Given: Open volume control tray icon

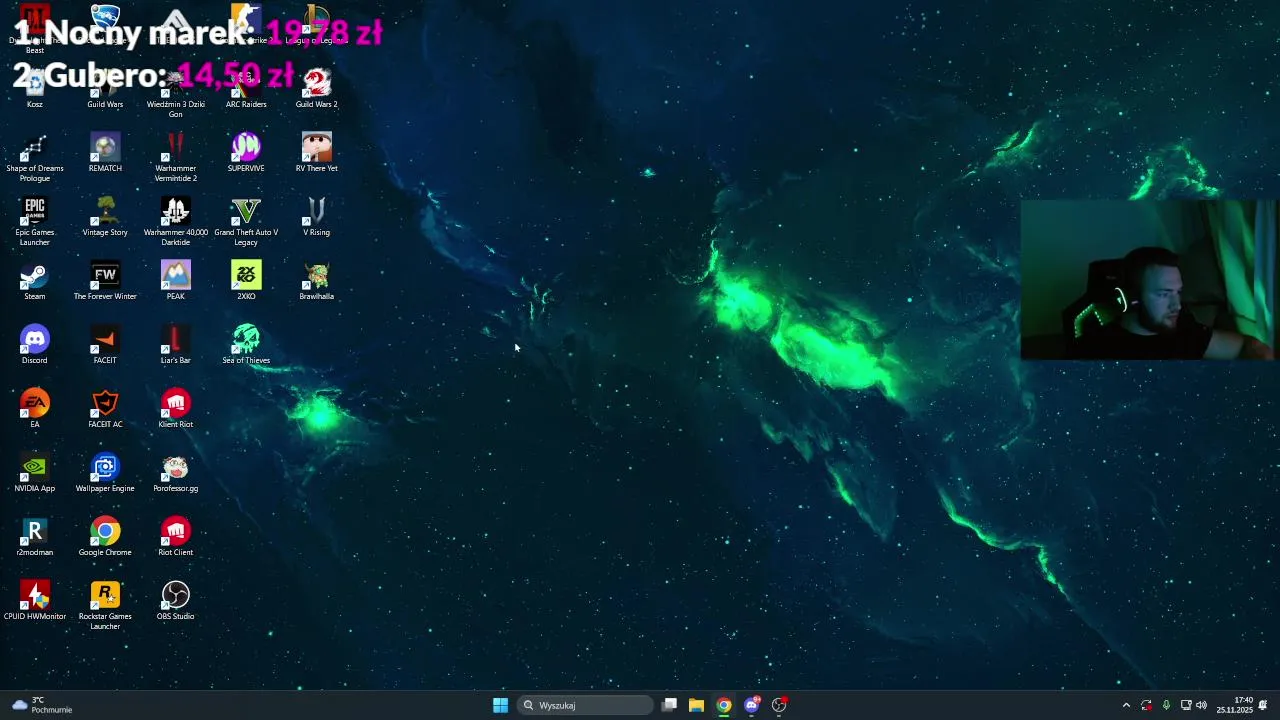Looking at the screenshot, I should point(1201,705).
